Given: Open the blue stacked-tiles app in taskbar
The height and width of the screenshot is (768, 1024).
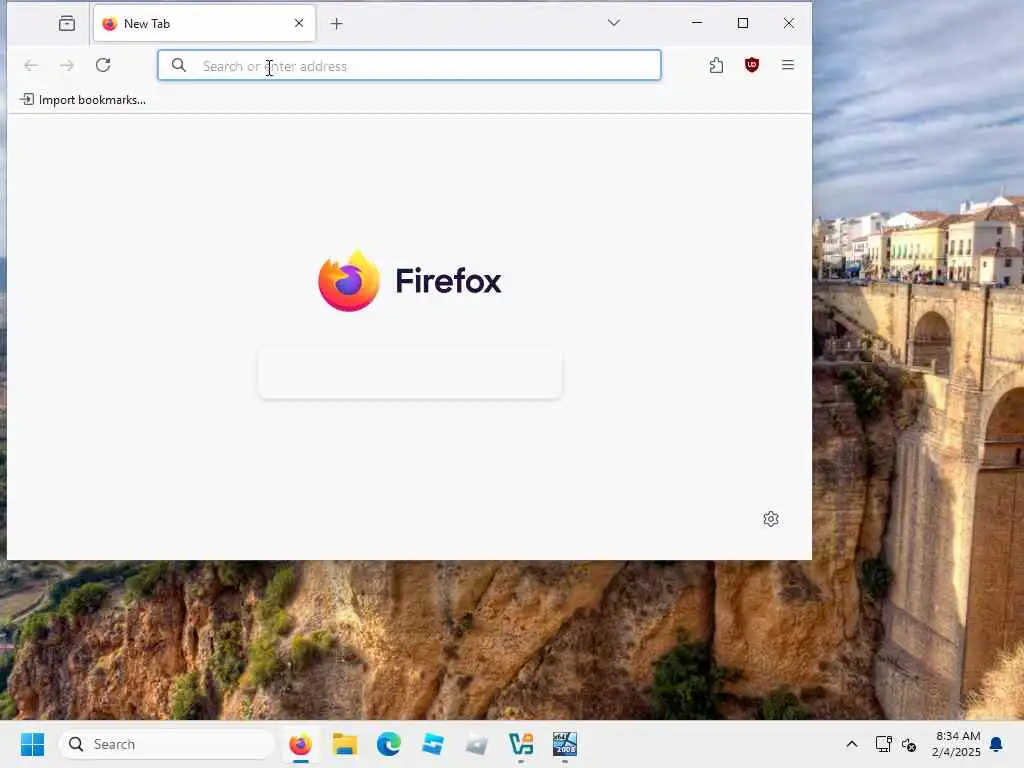Looking at the screenshot, I should (x=432, y=744).
